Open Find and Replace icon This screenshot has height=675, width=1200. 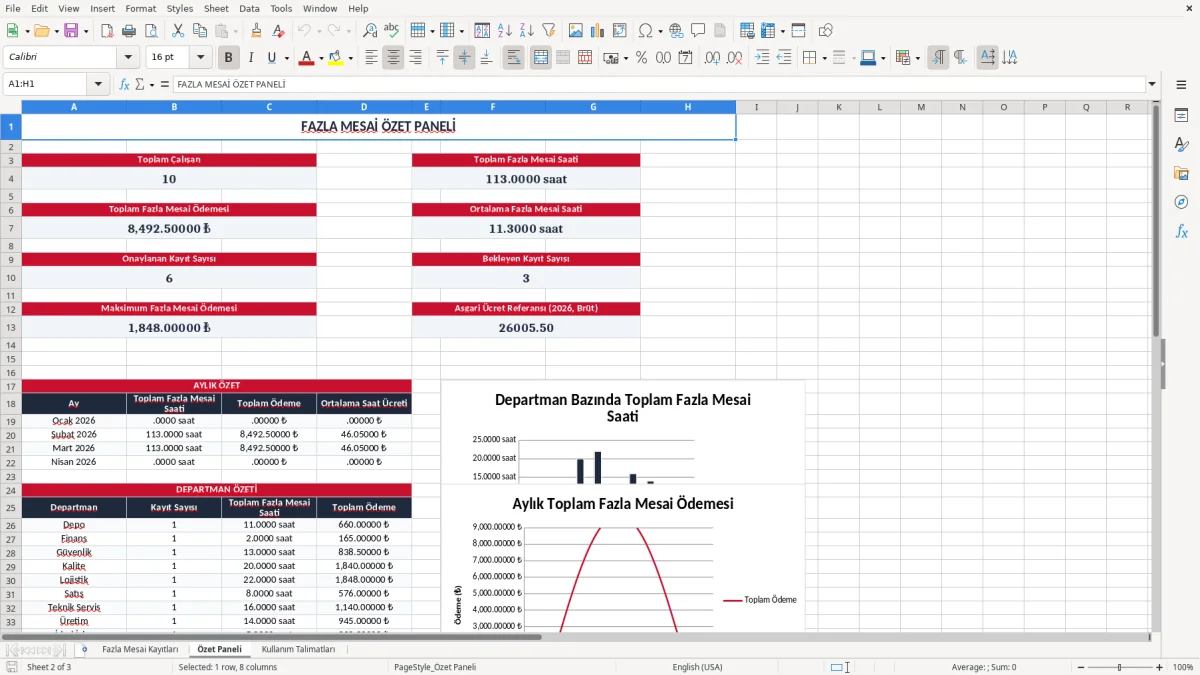coord(370,31)
